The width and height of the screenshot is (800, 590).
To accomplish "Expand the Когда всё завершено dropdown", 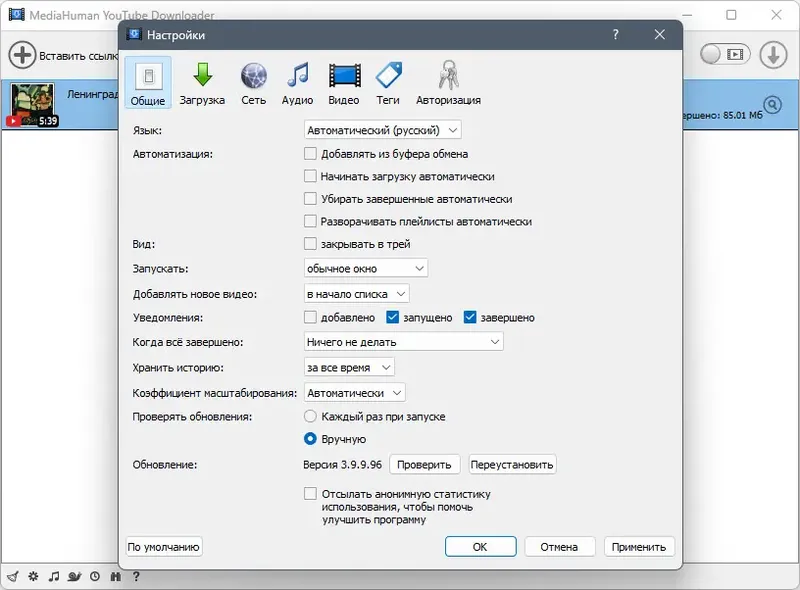I will (x=403, y=342).
